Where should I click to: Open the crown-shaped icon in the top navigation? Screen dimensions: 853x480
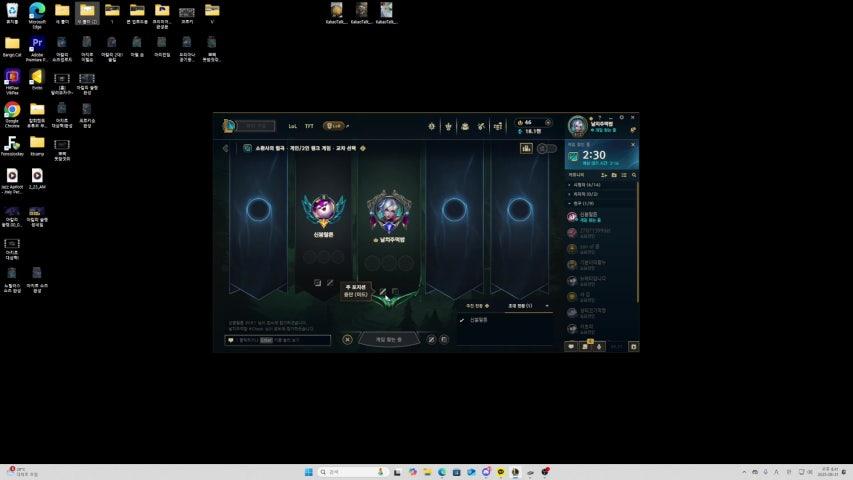click(x=448, y=126)
